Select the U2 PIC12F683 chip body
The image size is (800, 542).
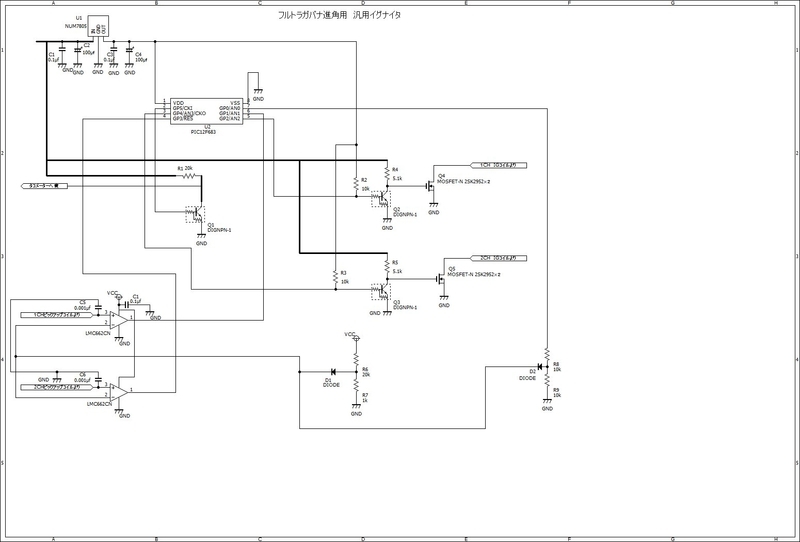coord(207,111)
